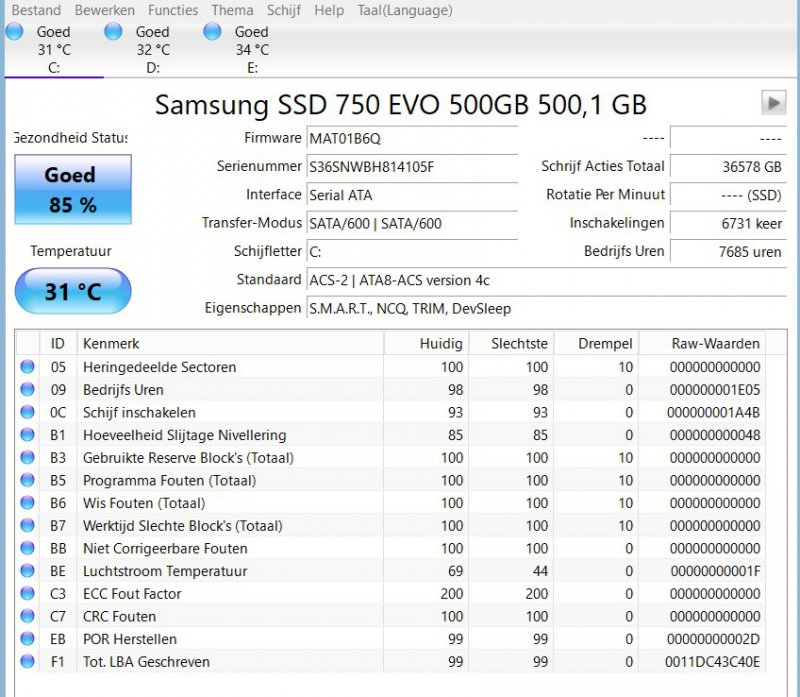The height and width of the screenshot is (697, 800).
Task: Click the Slechtste column header
Action: tap(511, 343)
